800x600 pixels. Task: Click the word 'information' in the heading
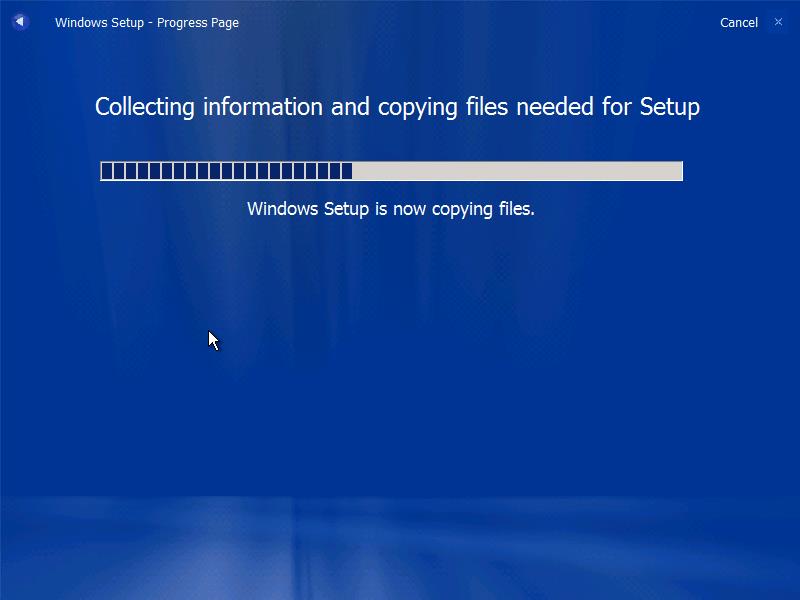coord(263,107)
